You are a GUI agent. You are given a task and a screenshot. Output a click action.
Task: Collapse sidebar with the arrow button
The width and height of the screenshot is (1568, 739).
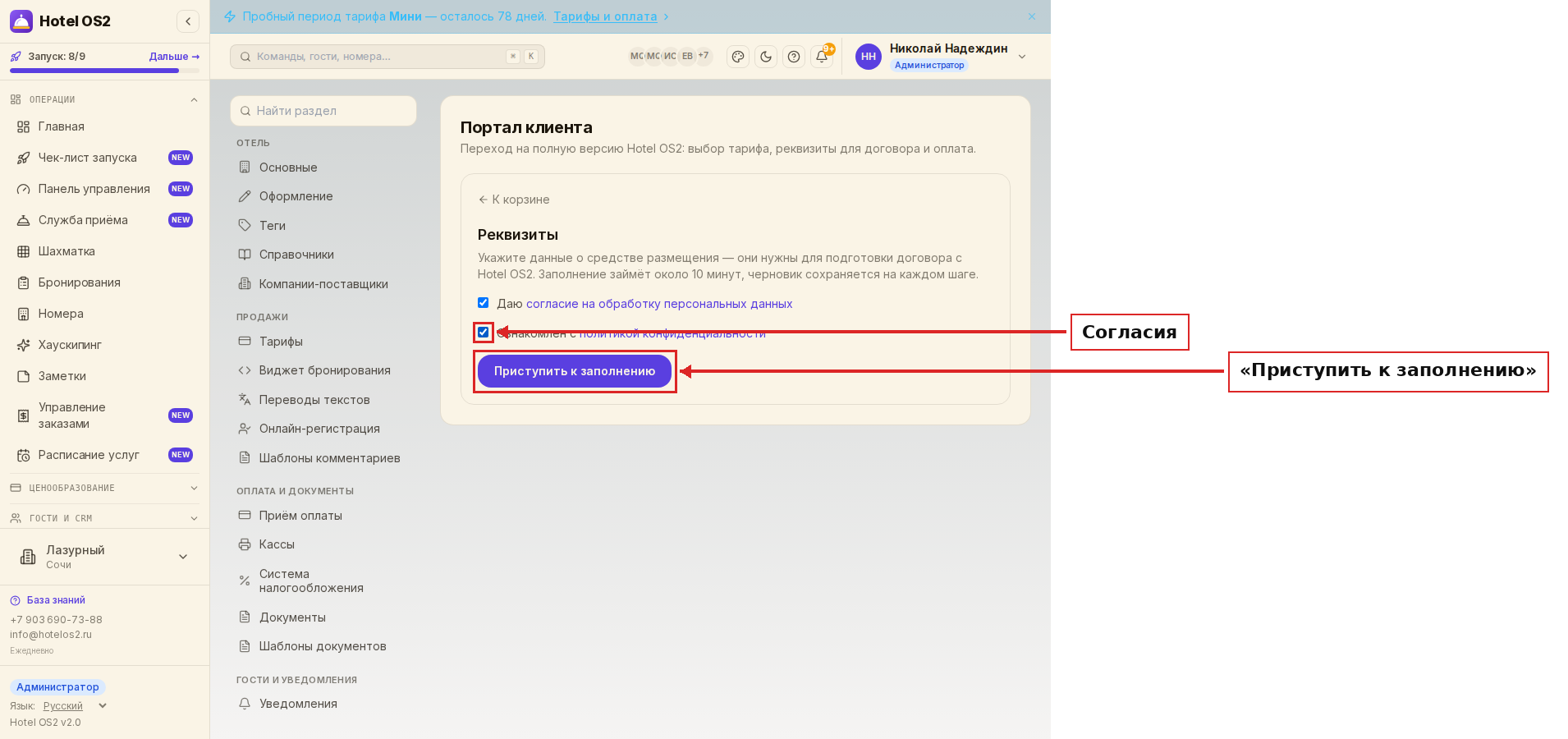tap(188, 21)
